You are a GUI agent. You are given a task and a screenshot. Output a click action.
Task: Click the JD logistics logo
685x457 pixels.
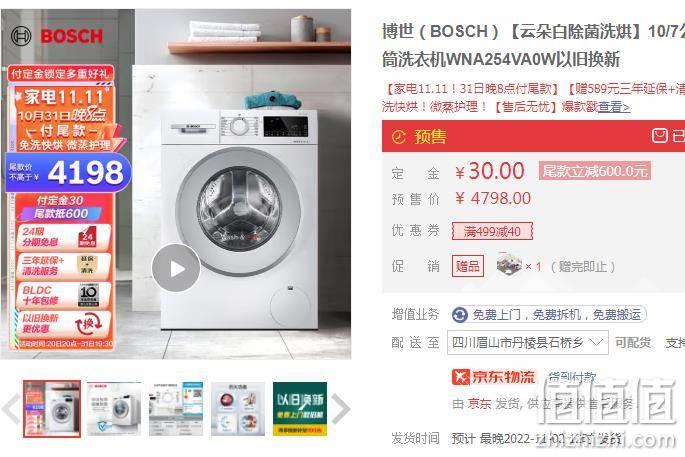click(x=493, y=377)
